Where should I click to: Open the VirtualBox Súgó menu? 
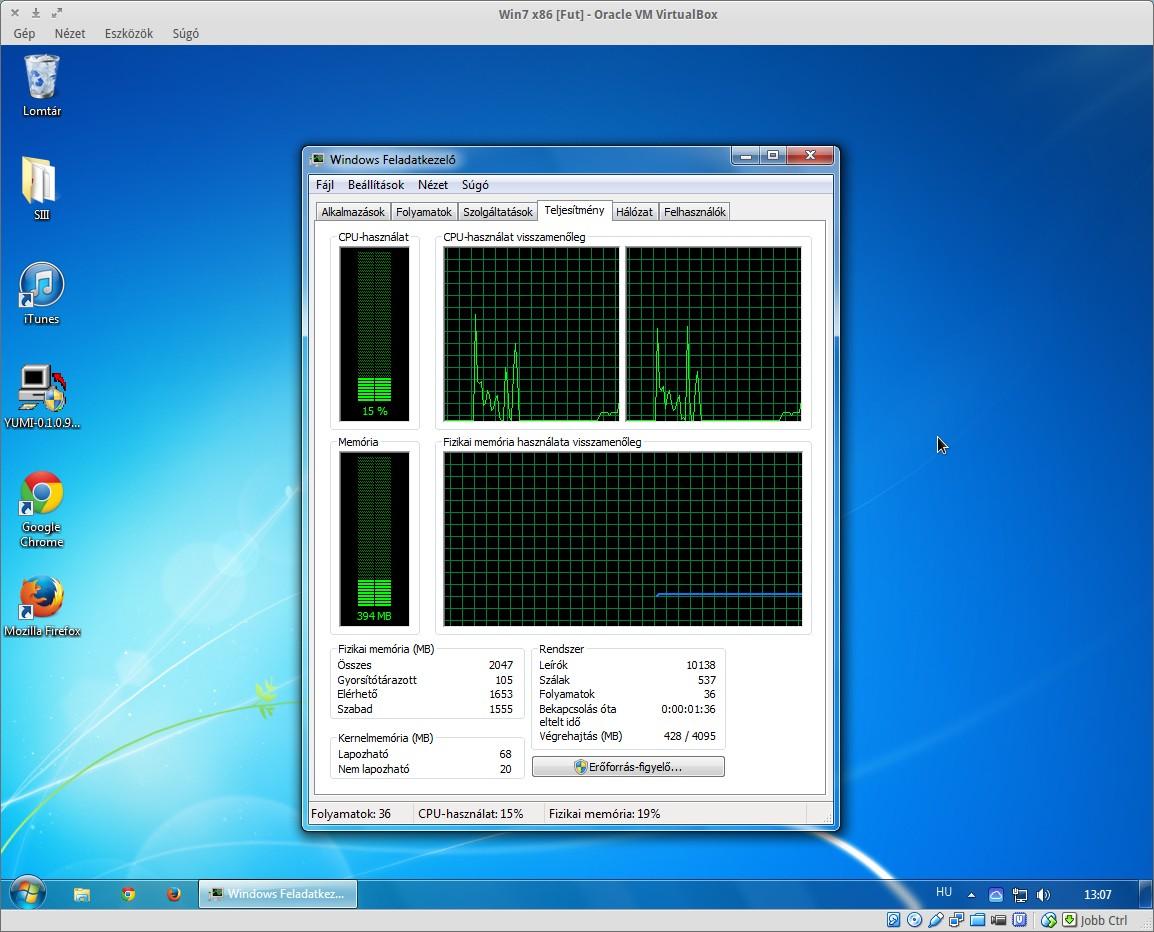click(185, 33)
